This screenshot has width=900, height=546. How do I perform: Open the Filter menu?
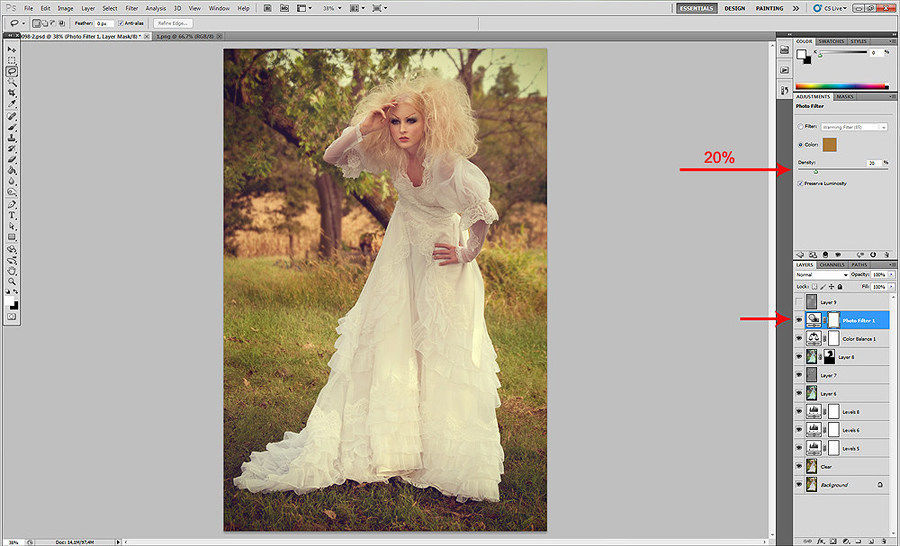click(x=131, y=9)
